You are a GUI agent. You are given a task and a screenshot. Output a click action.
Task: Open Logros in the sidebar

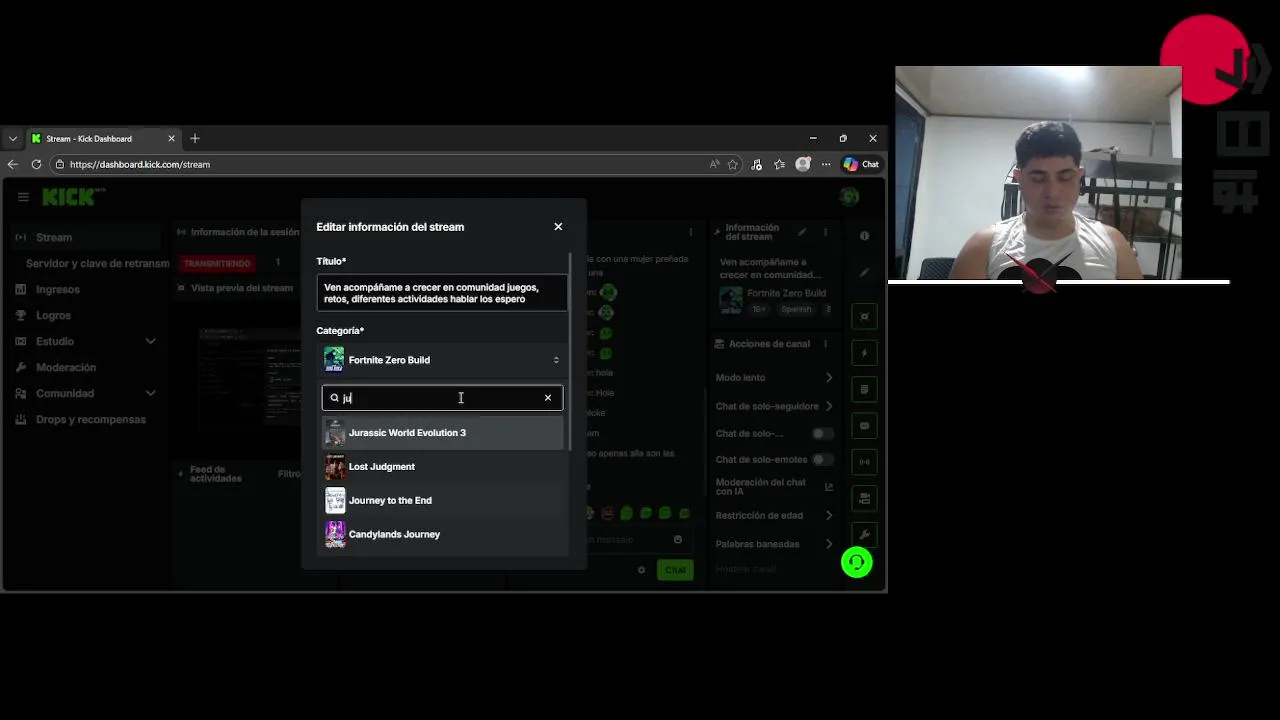click(x=85, y=315)
